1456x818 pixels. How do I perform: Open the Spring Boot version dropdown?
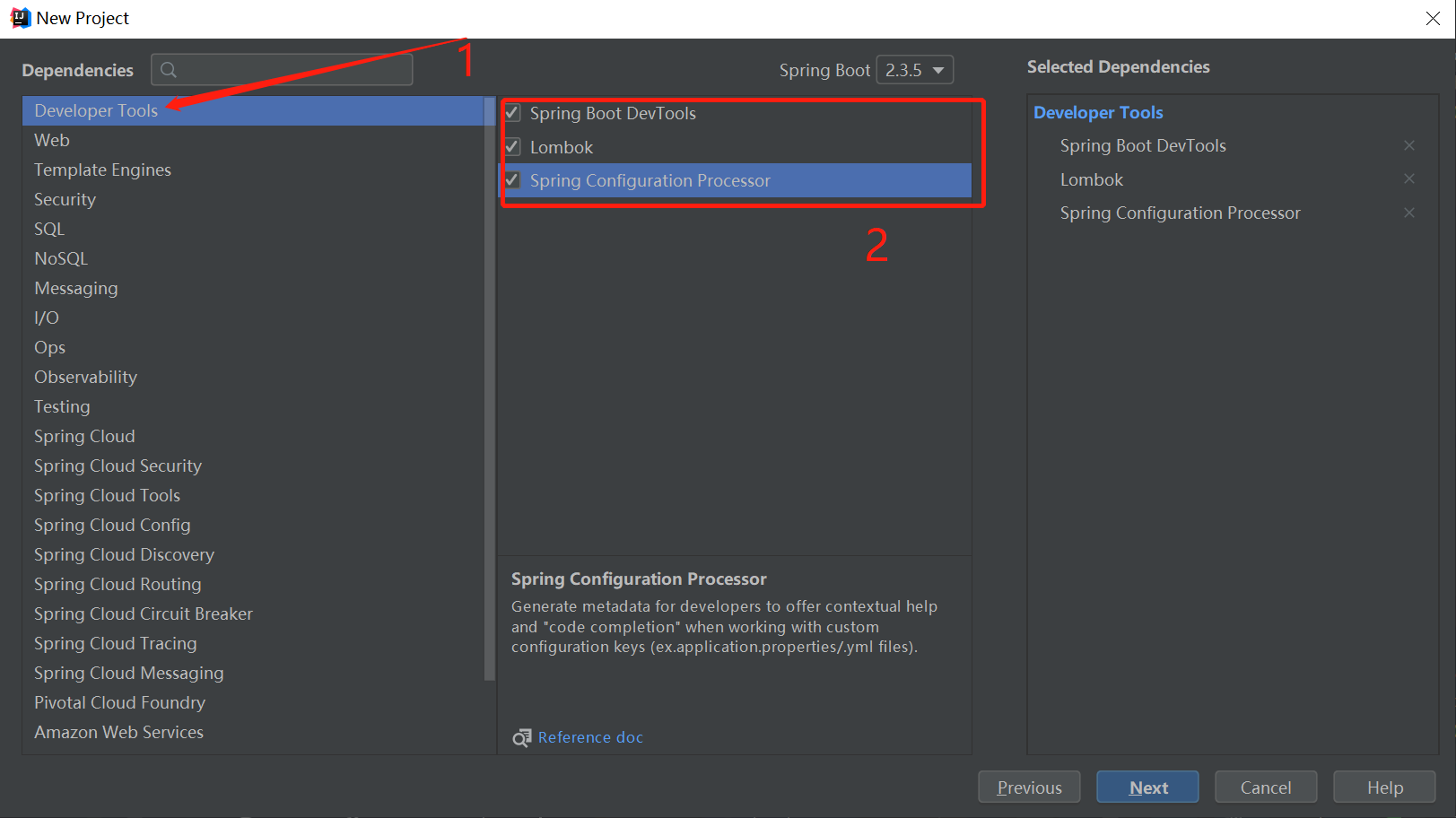(x=914, y=70)
